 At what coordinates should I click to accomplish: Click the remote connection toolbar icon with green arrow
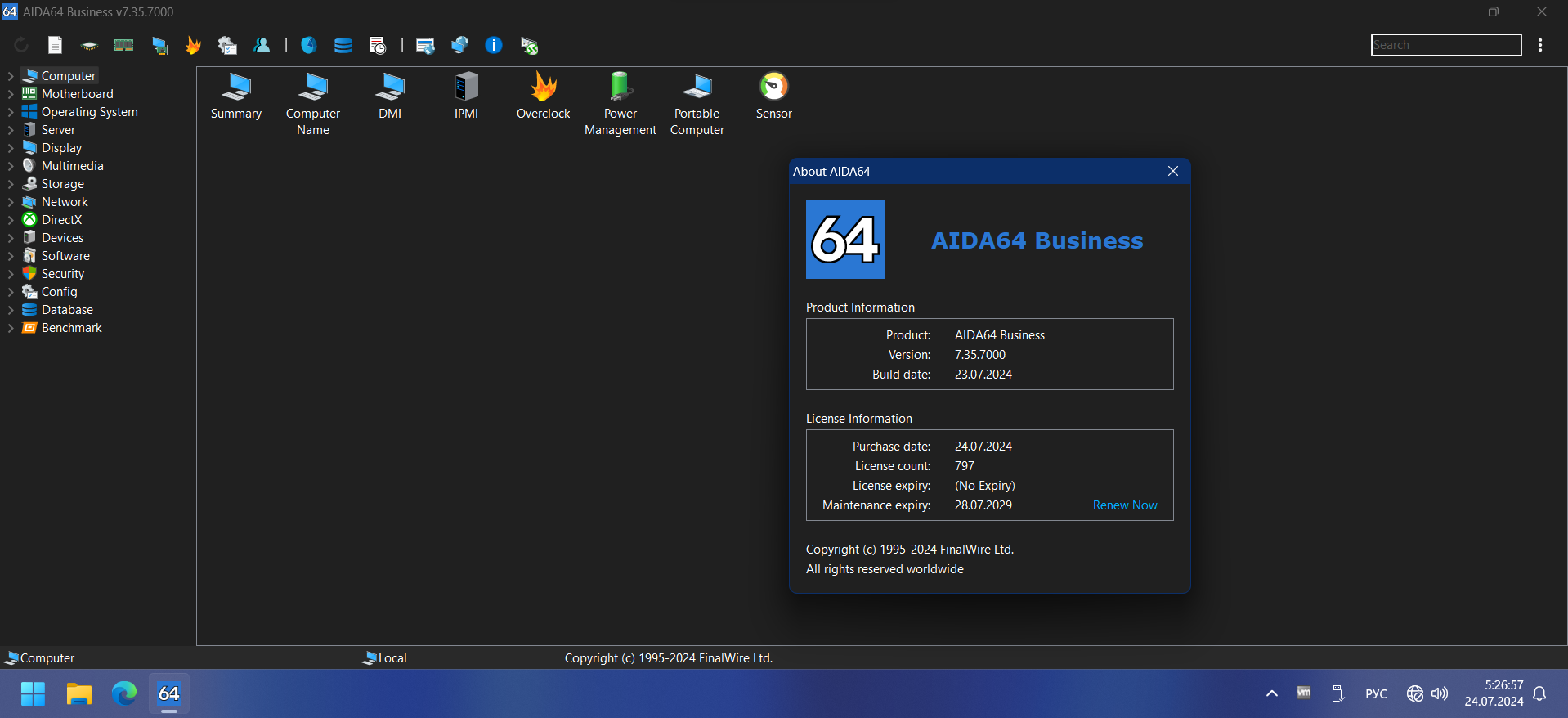(529, 46)
